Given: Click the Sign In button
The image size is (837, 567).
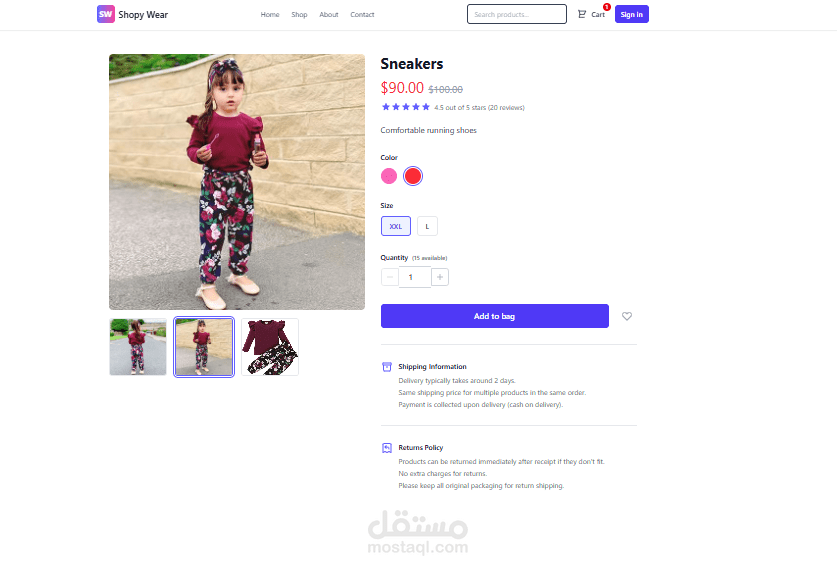Looking at the screenshot, I should 631,14.
